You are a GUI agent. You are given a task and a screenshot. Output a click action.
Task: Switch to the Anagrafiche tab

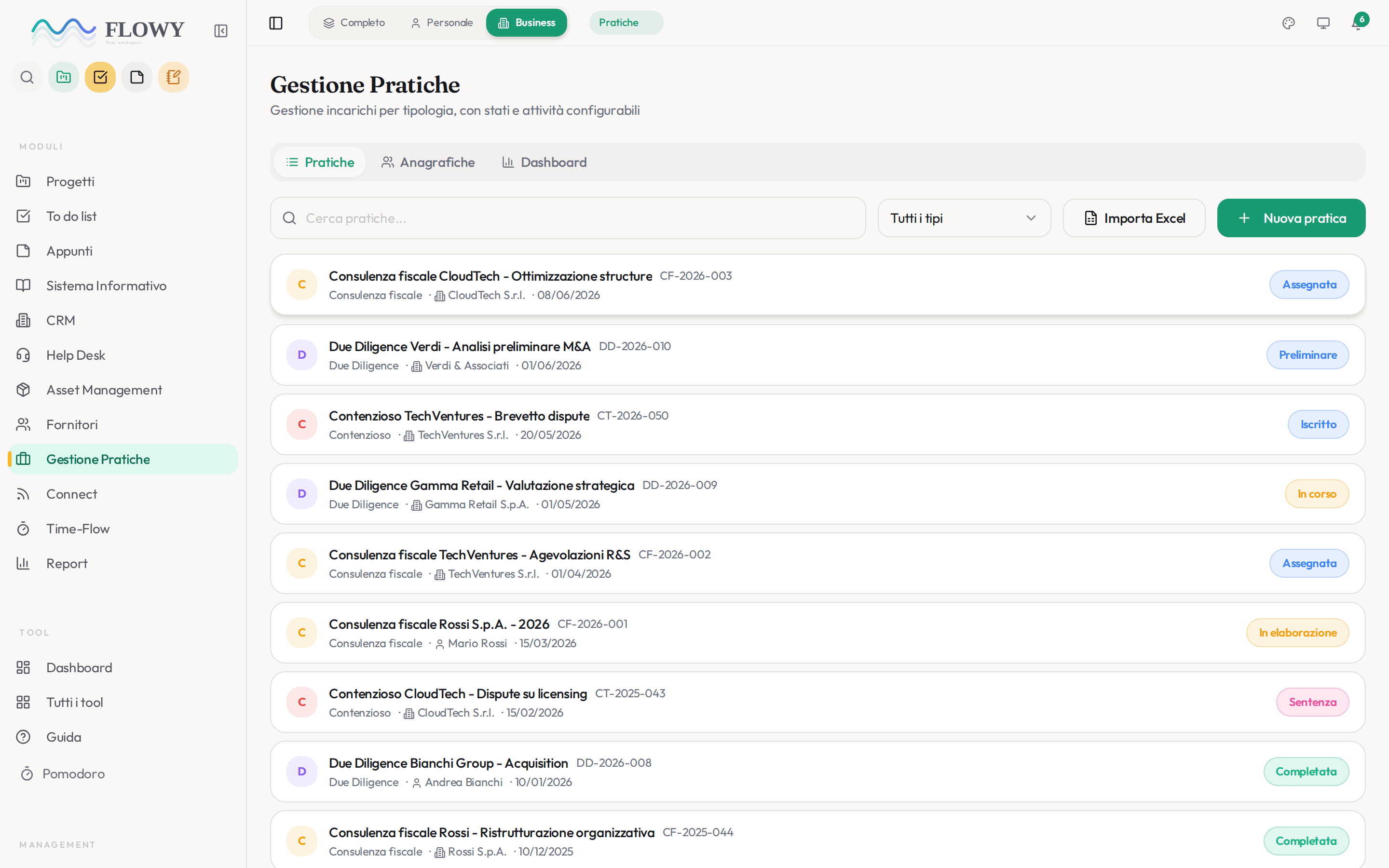point(428,163)
